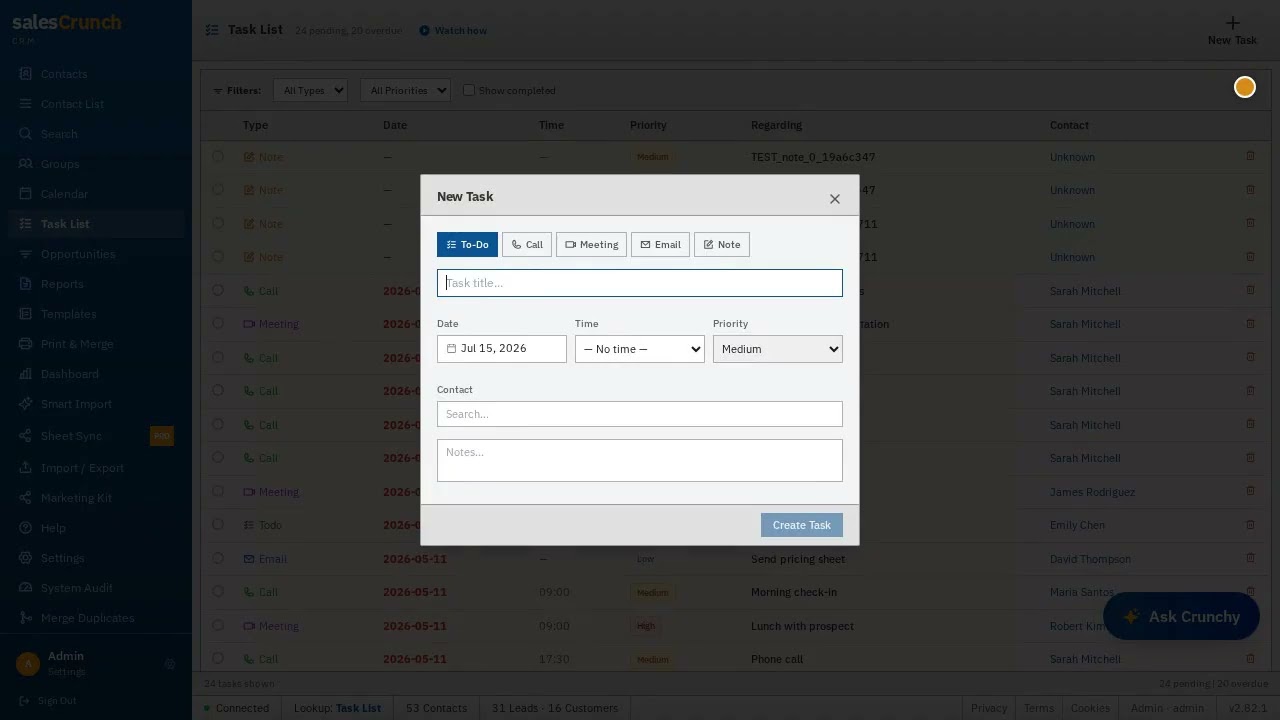Click the Groups sidebar icon
The image size is (1280, 720).
25,164
